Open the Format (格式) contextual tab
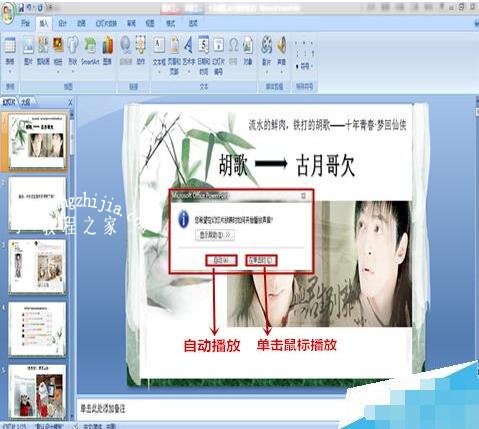The image size is (479, 429). pos(170,23)
